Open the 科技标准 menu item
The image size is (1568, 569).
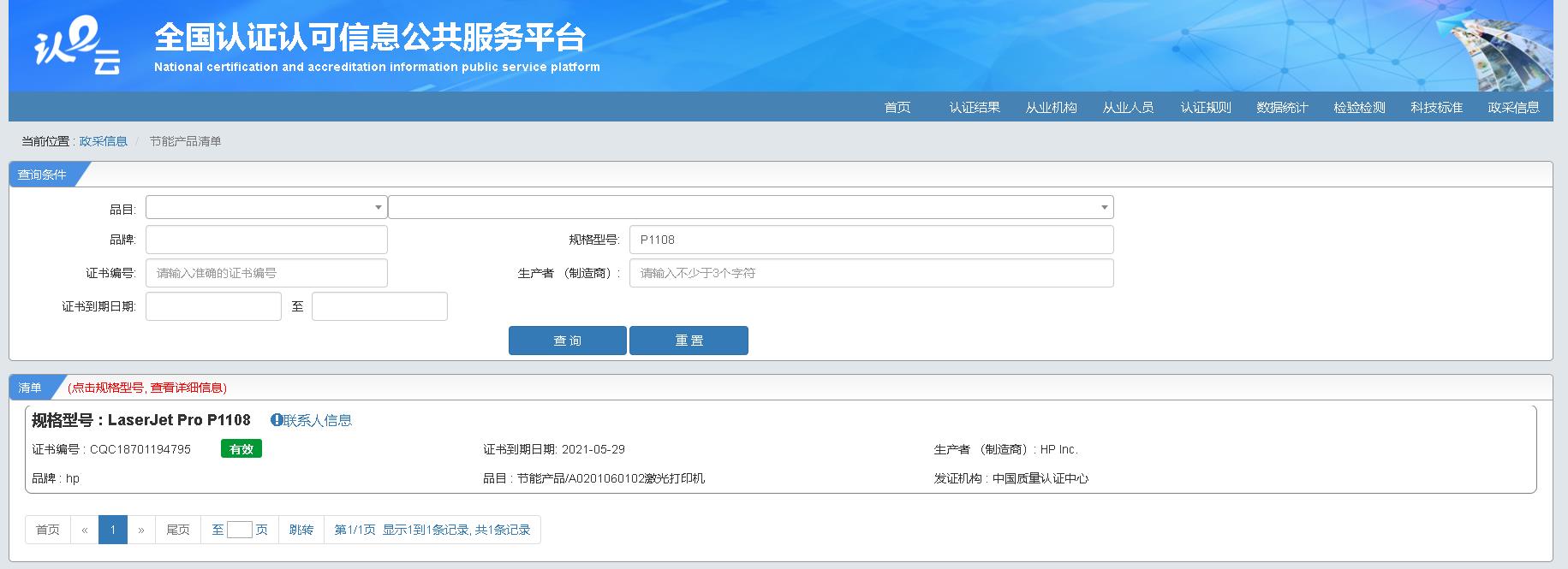point(1437,107)
